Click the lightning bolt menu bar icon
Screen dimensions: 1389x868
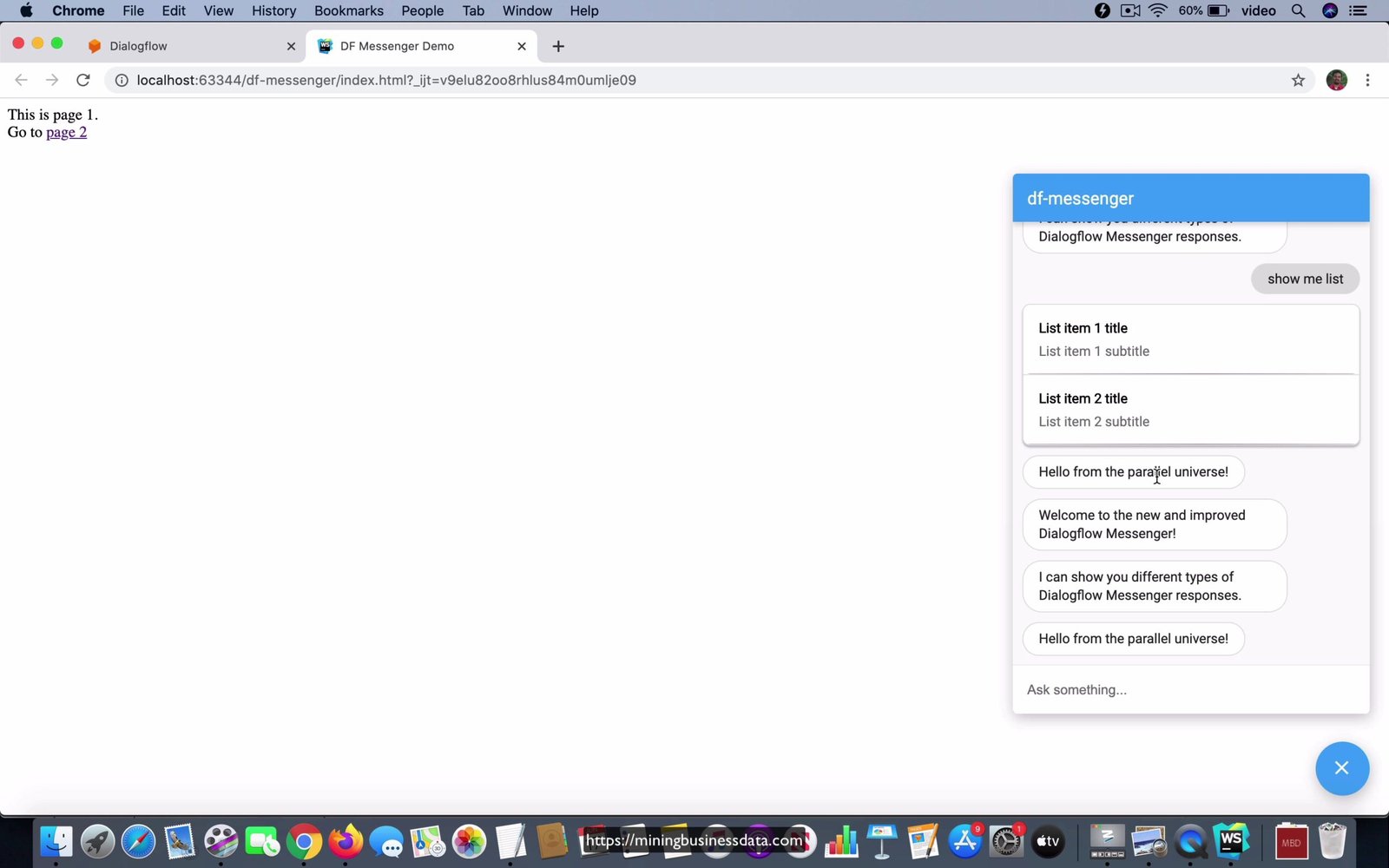1103,10
